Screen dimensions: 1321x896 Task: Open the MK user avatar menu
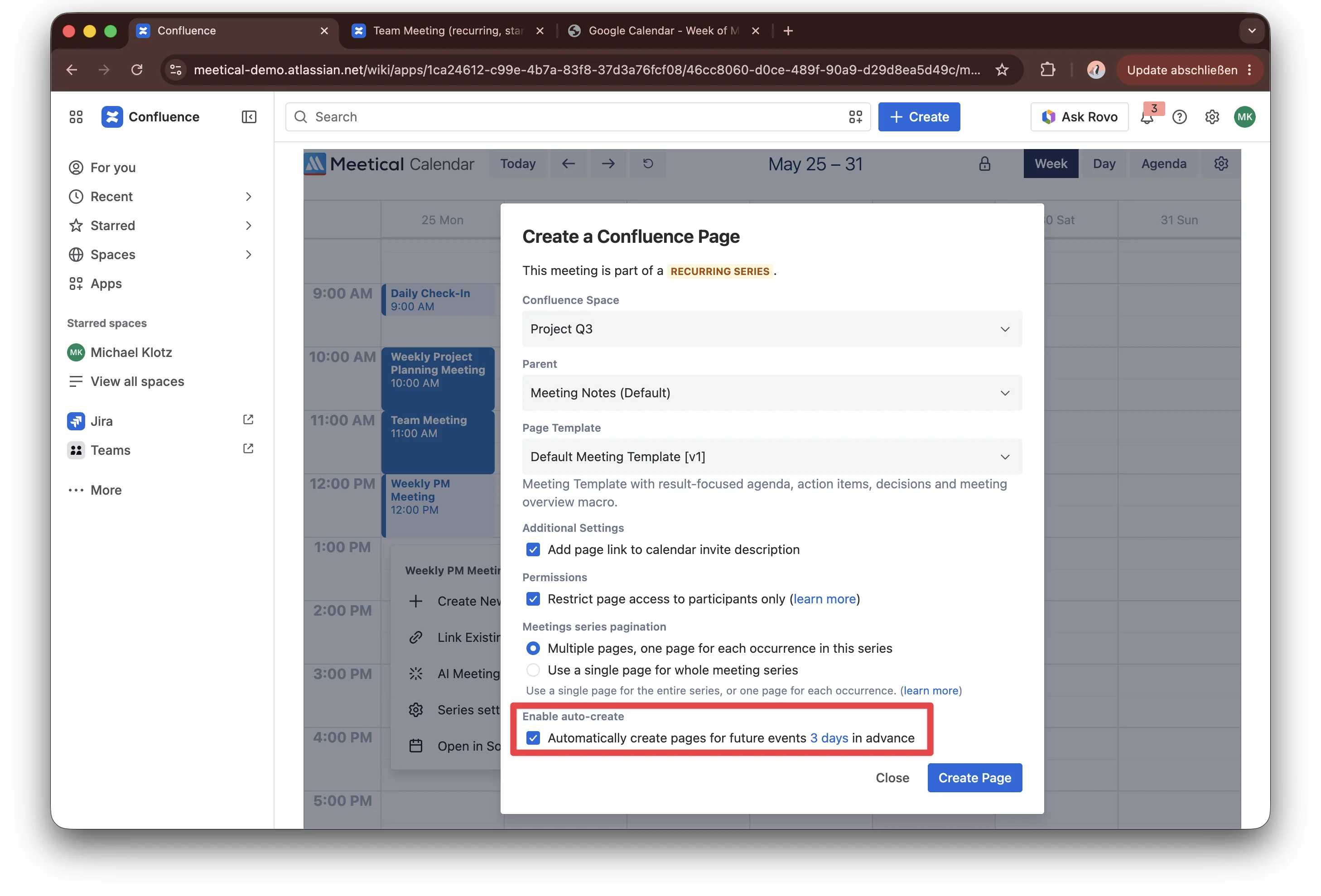1244,117
